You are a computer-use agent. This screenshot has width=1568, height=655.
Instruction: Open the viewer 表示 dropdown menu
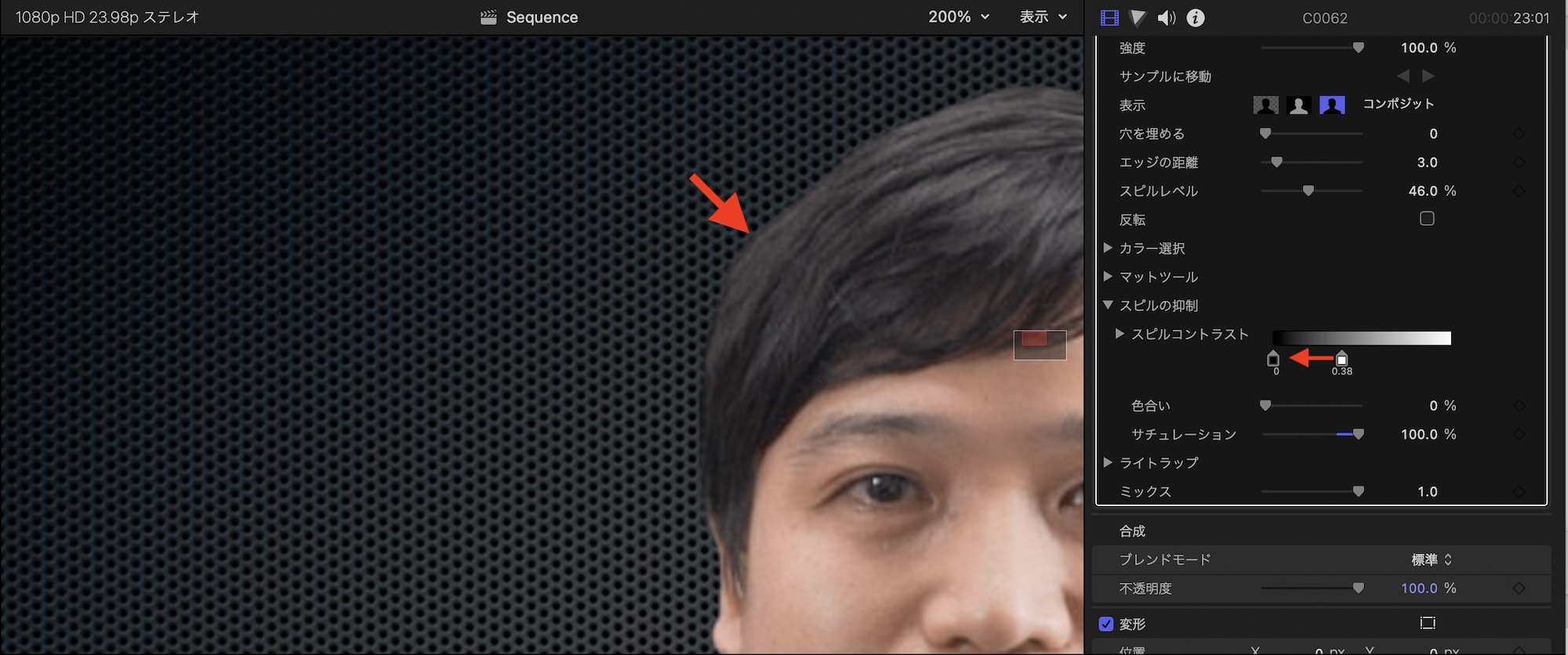[x=1044, y=16]
